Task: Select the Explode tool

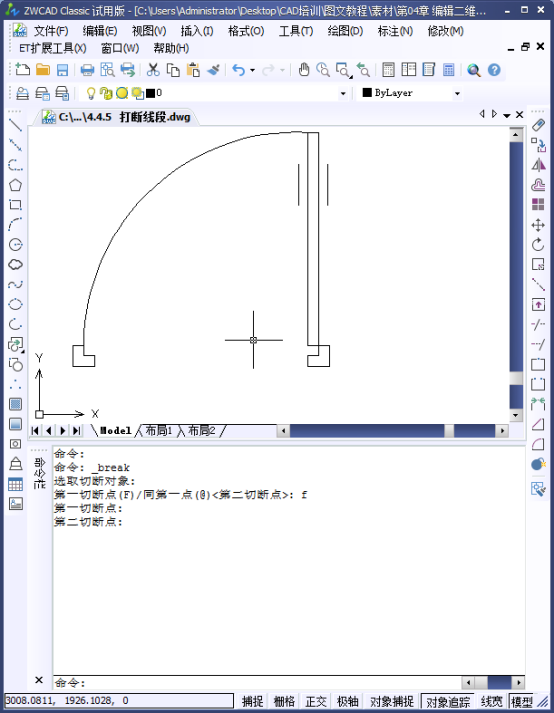Action: [x=538, y=464]
